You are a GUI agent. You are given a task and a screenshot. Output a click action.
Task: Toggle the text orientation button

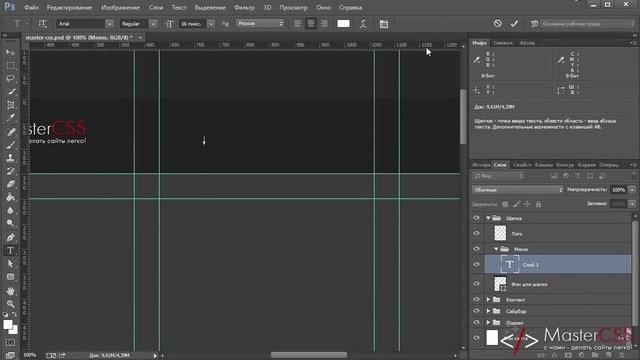click(42, 24)
